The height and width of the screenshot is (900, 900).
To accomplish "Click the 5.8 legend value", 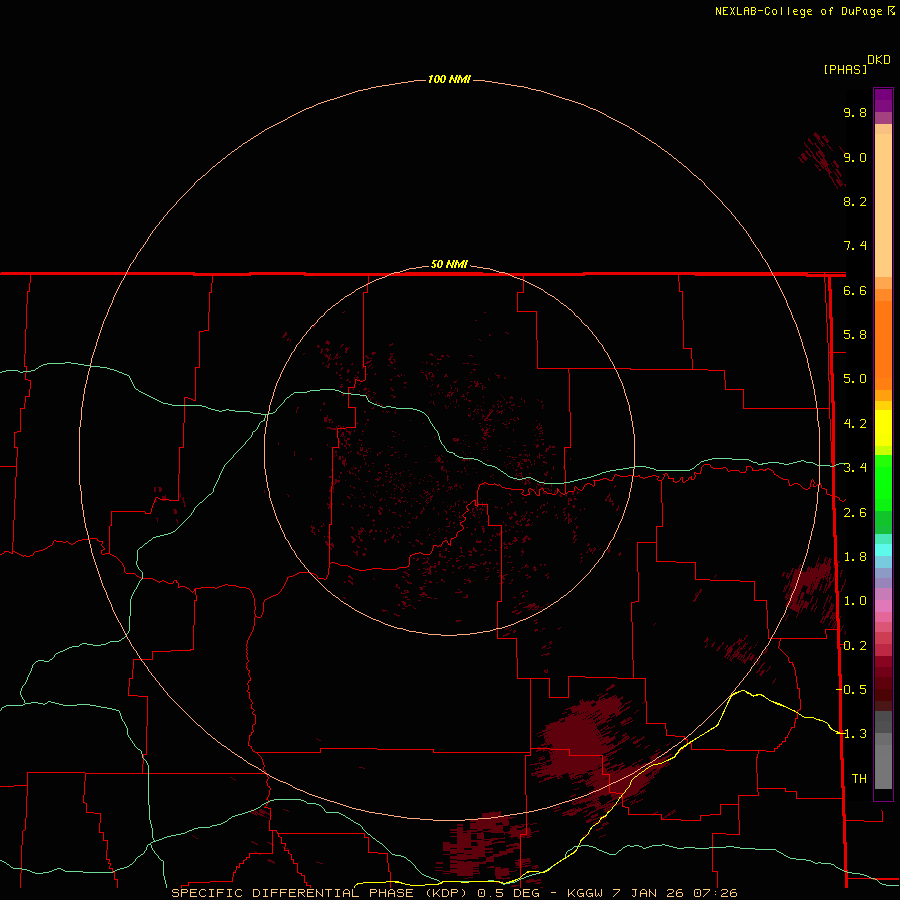I will 855,335.
